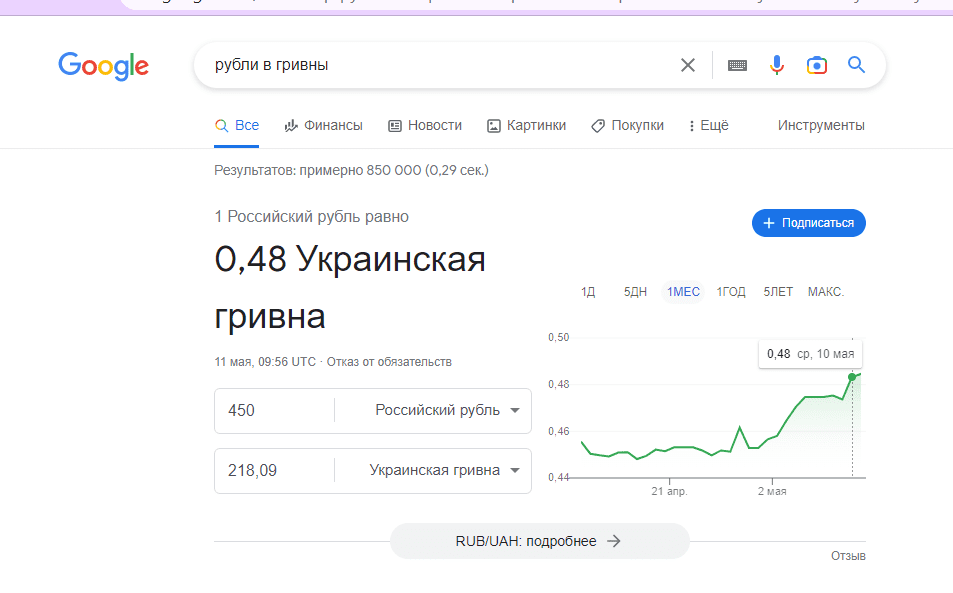Select the 1ГОД chart range
This screenshot has width=953, height=593.
(x=731, y=292)
